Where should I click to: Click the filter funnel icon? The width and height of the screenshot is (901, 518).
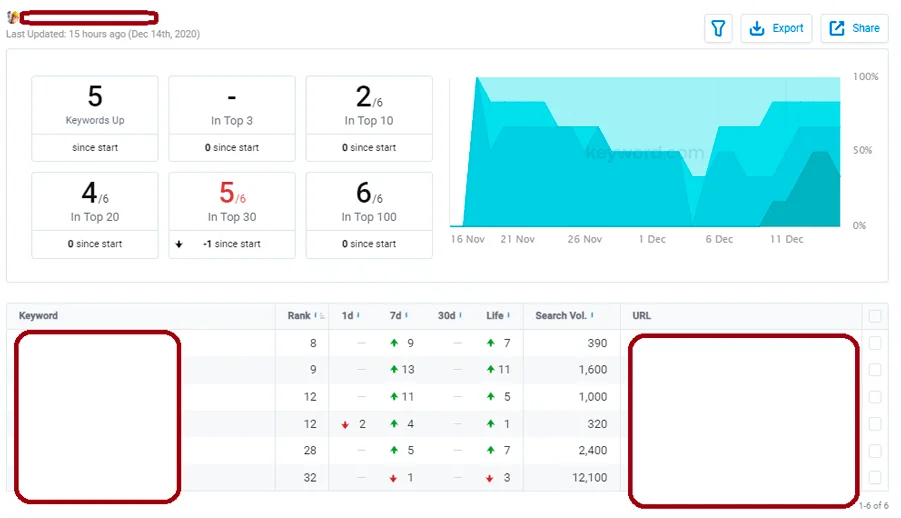tap(718, 28)
